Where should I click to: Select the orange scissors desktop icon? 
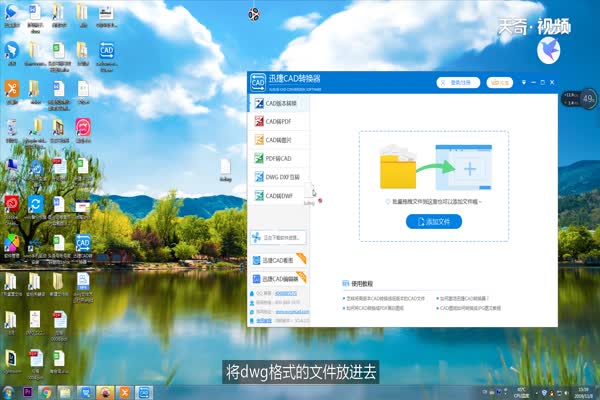coord(12,92)
